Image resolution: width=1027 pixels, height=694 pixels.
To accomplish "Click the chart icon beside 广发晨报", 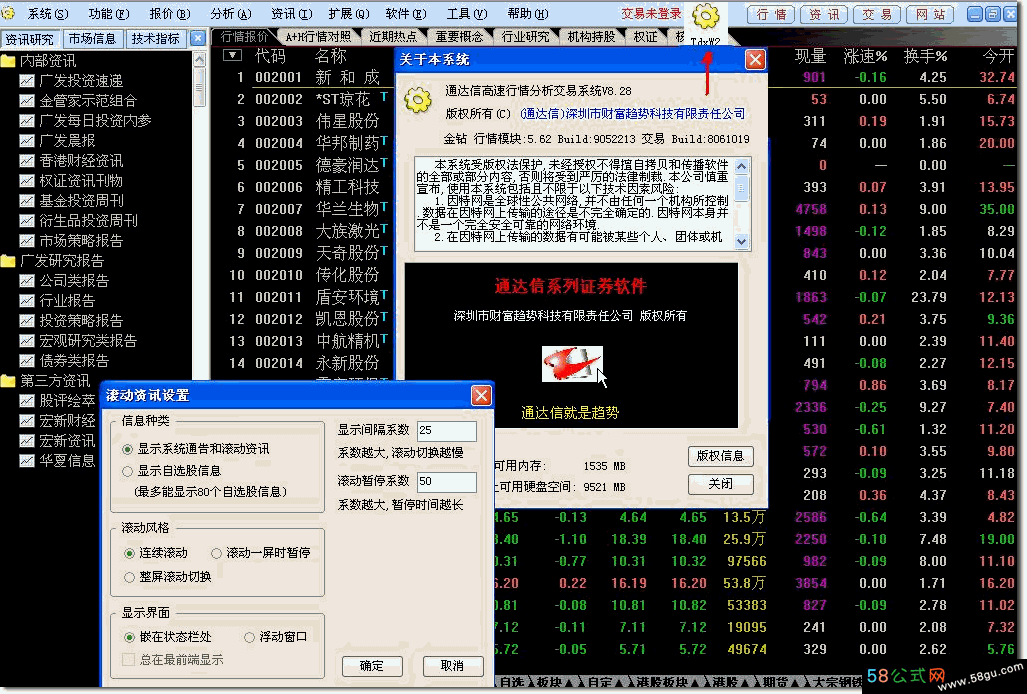I will 27,141.
